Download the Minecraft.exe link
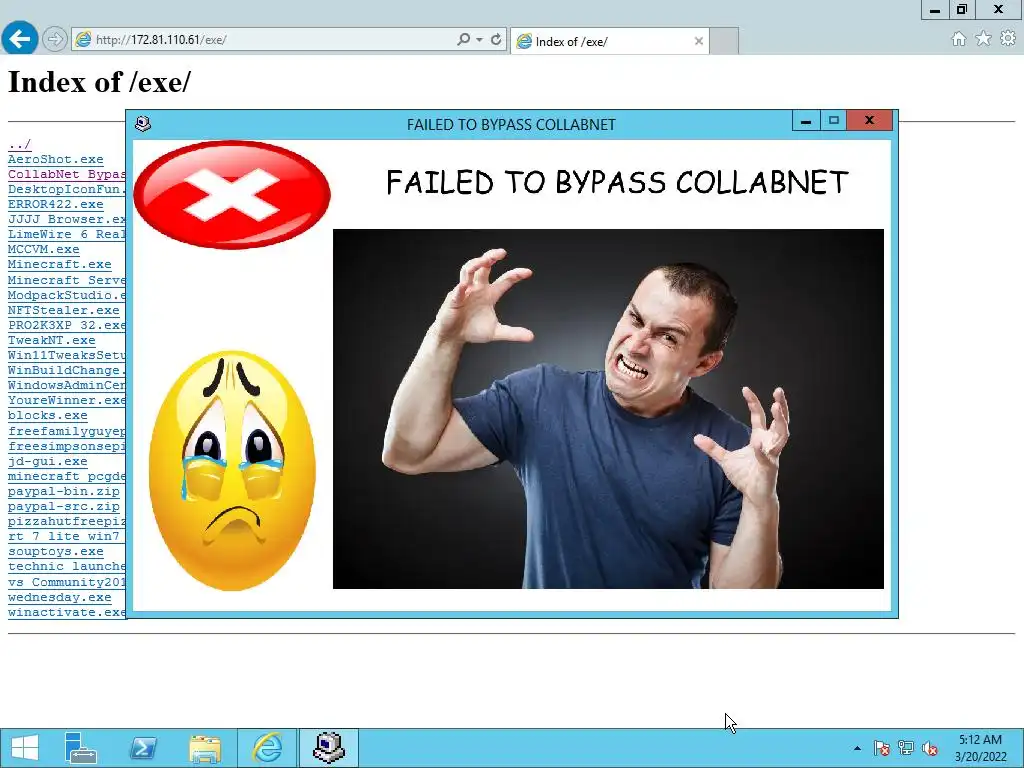1024x768 pixels. (x=59, y=264)
